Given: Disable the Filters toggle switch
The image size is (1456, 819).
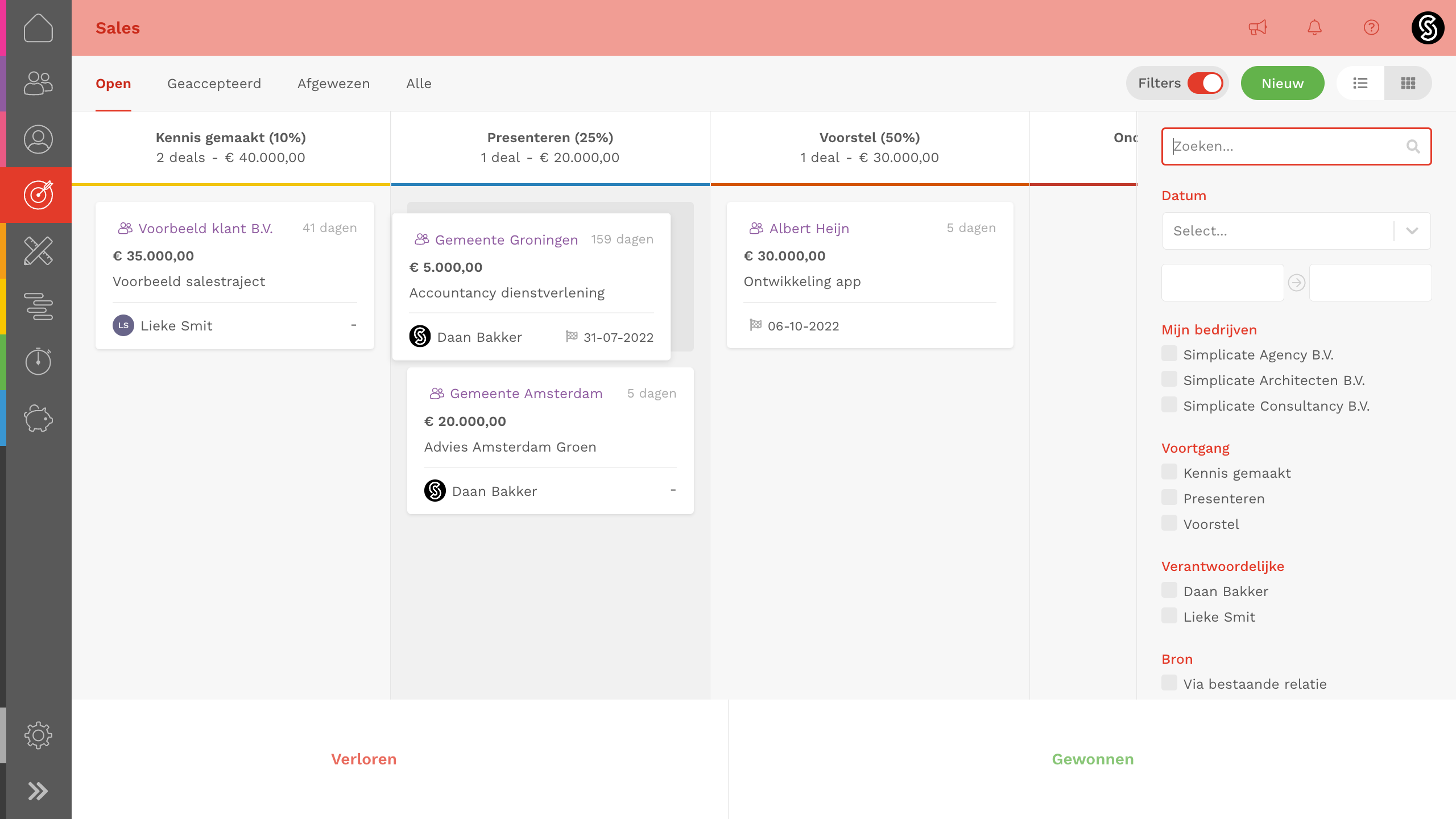Looking at the screenshot, I should tap(1207, 83).
